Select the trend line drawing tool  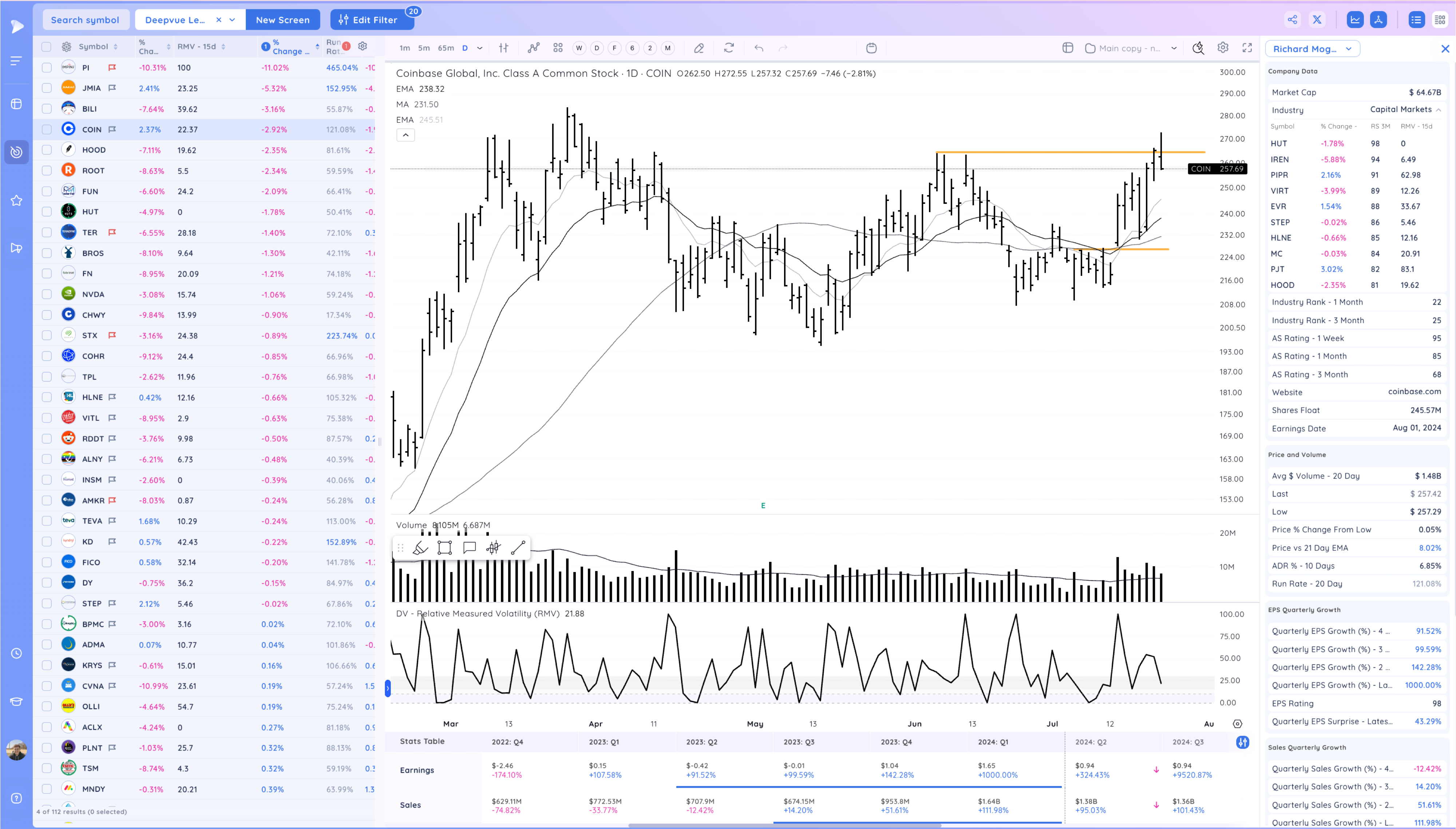(518, 548)
